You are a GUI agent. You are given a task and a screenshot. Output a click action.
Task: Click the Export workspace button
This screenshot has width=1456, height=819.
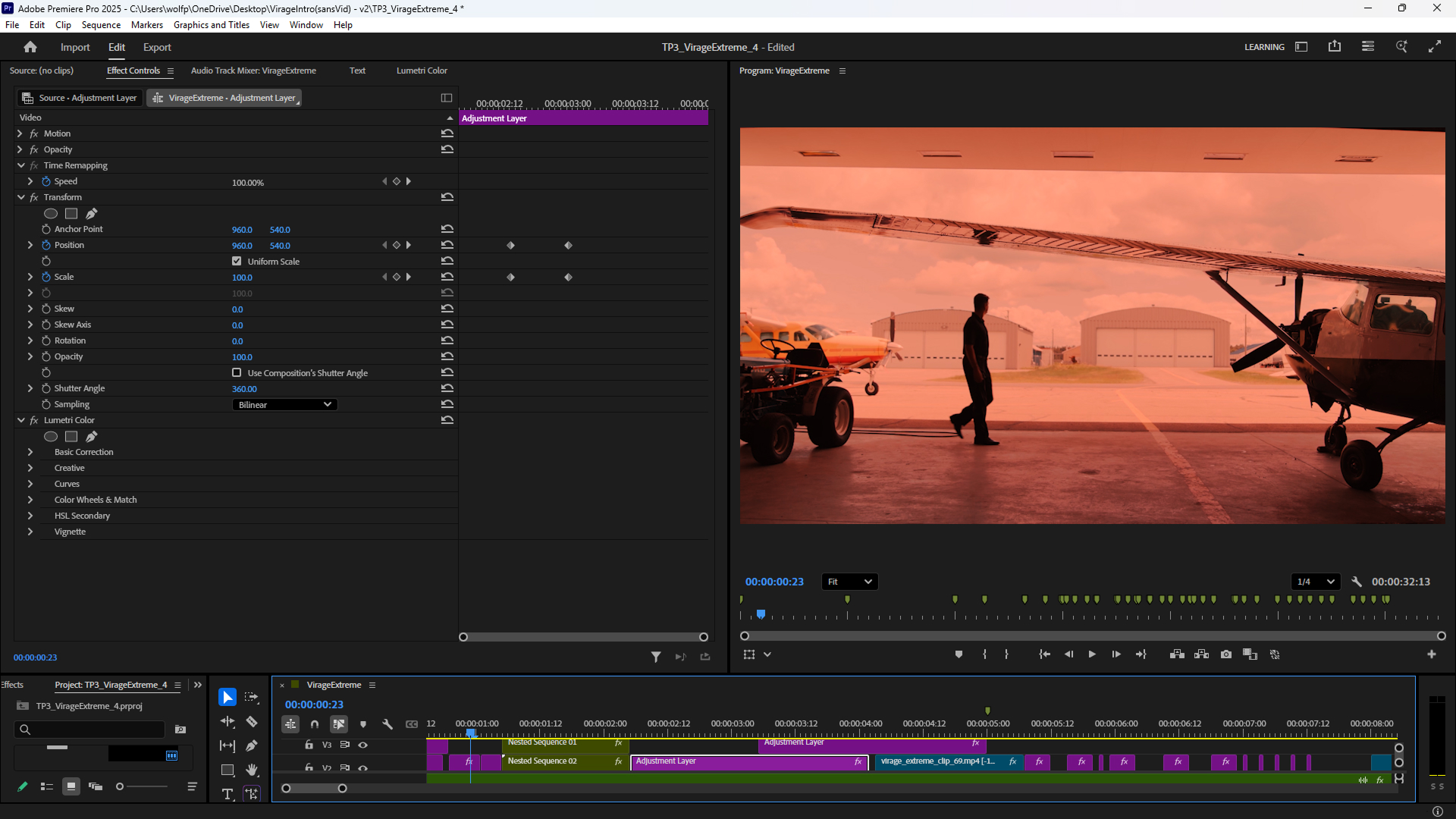pyautogui.click(x=157, y=47)
